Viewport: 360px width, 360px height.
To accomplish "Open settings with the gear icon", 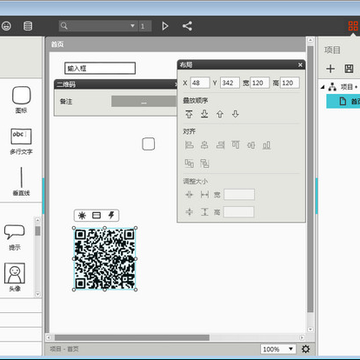I will [x=306, y=349].
